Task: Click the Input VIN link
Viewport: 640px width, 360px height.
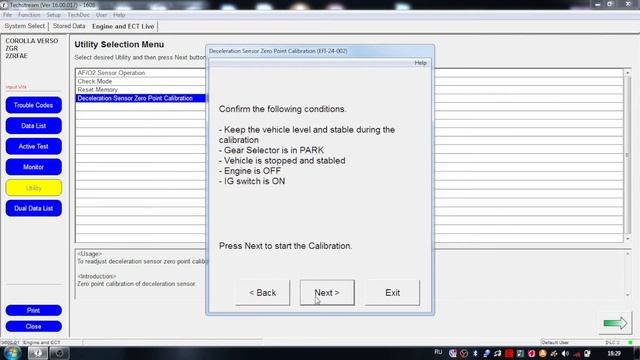Action: point(16,87)
